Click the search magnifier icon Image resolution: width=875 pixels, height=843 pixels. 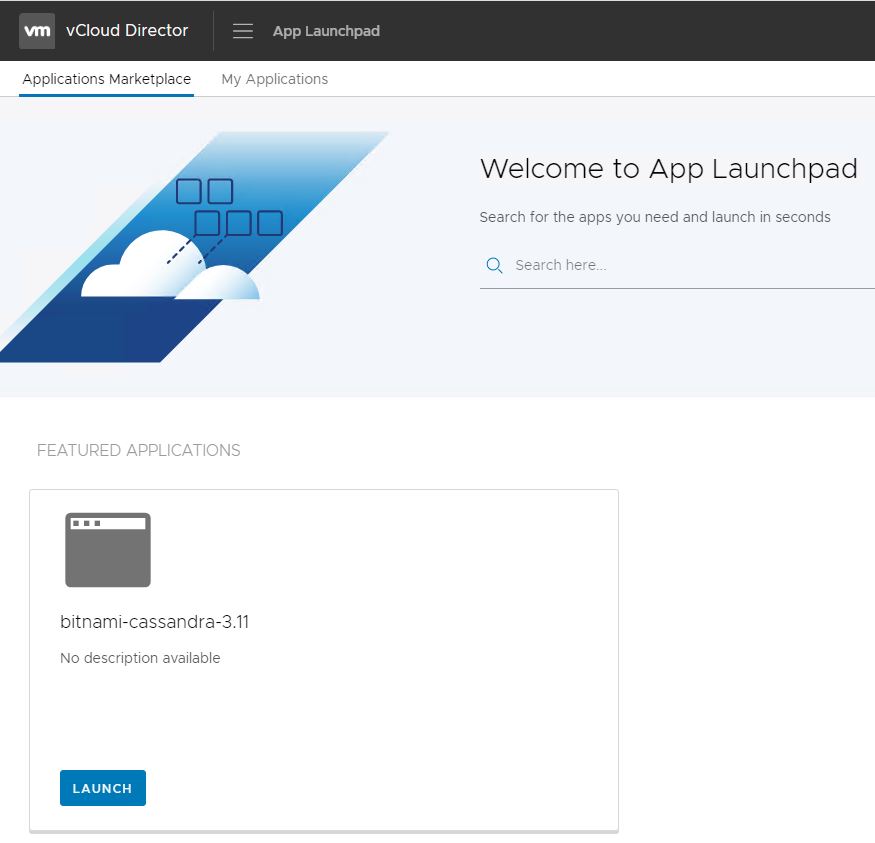tap(494, 265)
